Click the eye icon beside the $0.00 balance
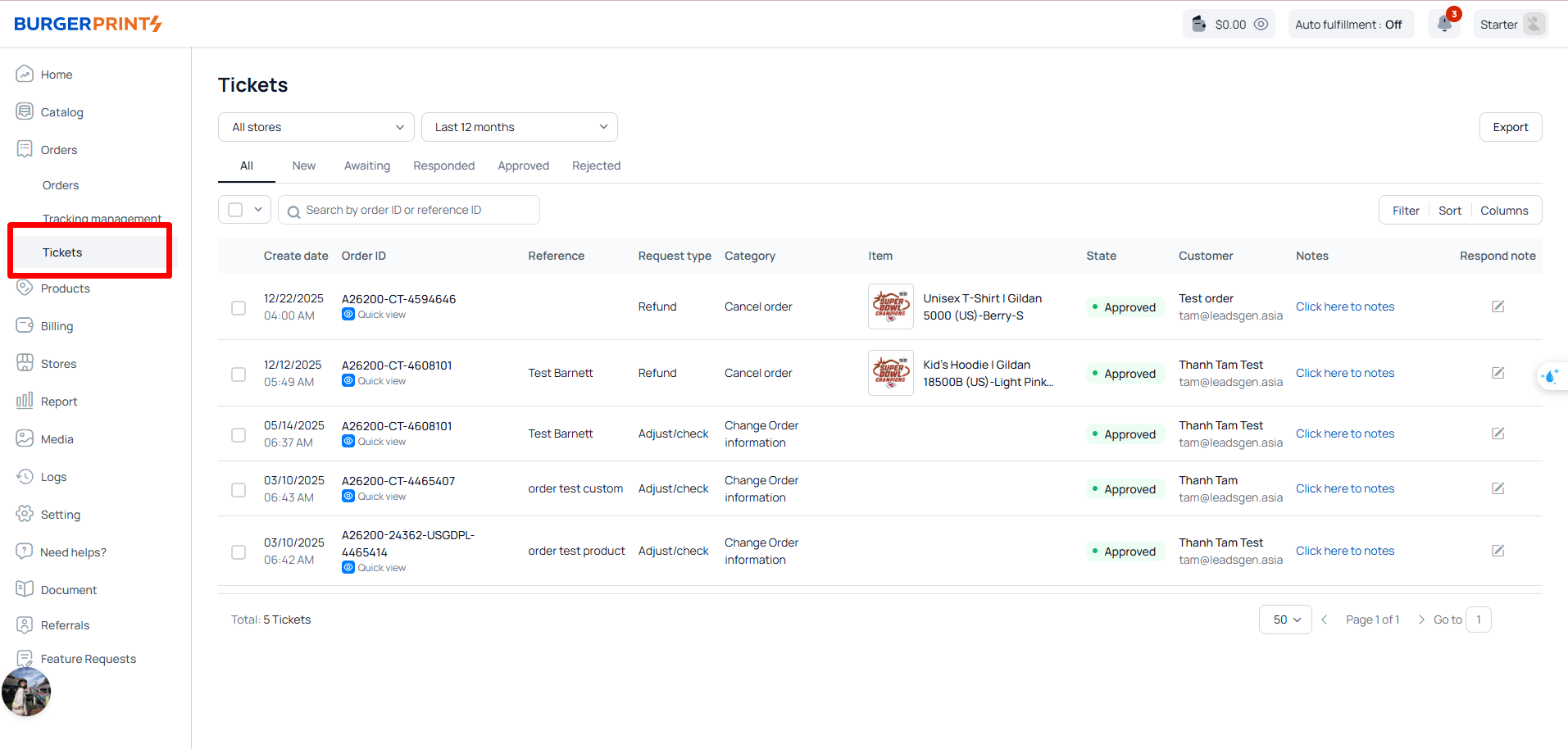 [x=1261, y=25]
